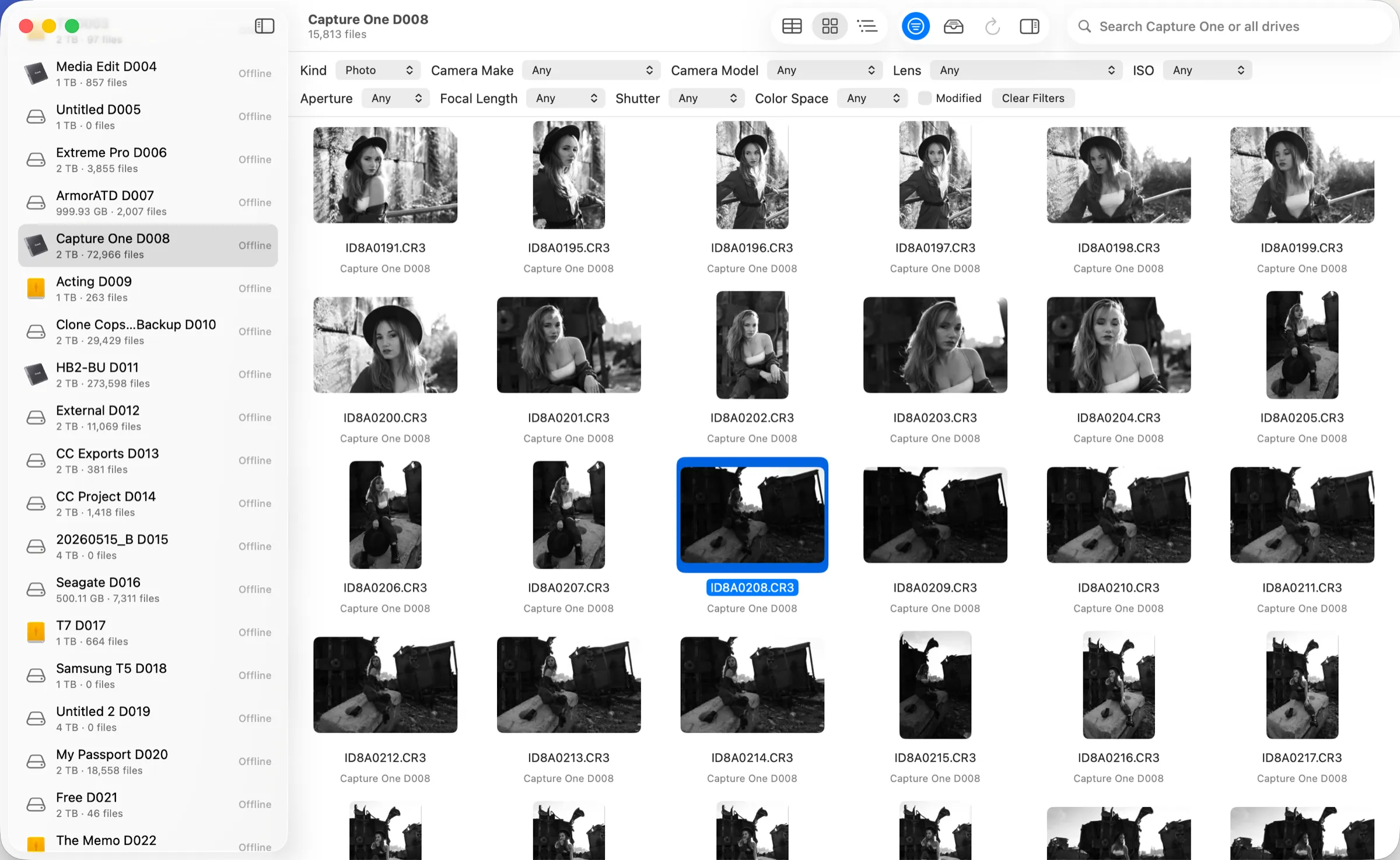Open the Color Space dropdown
Image resolution: width=1400 pixels, height=860 pixels.
coord(873,98)
